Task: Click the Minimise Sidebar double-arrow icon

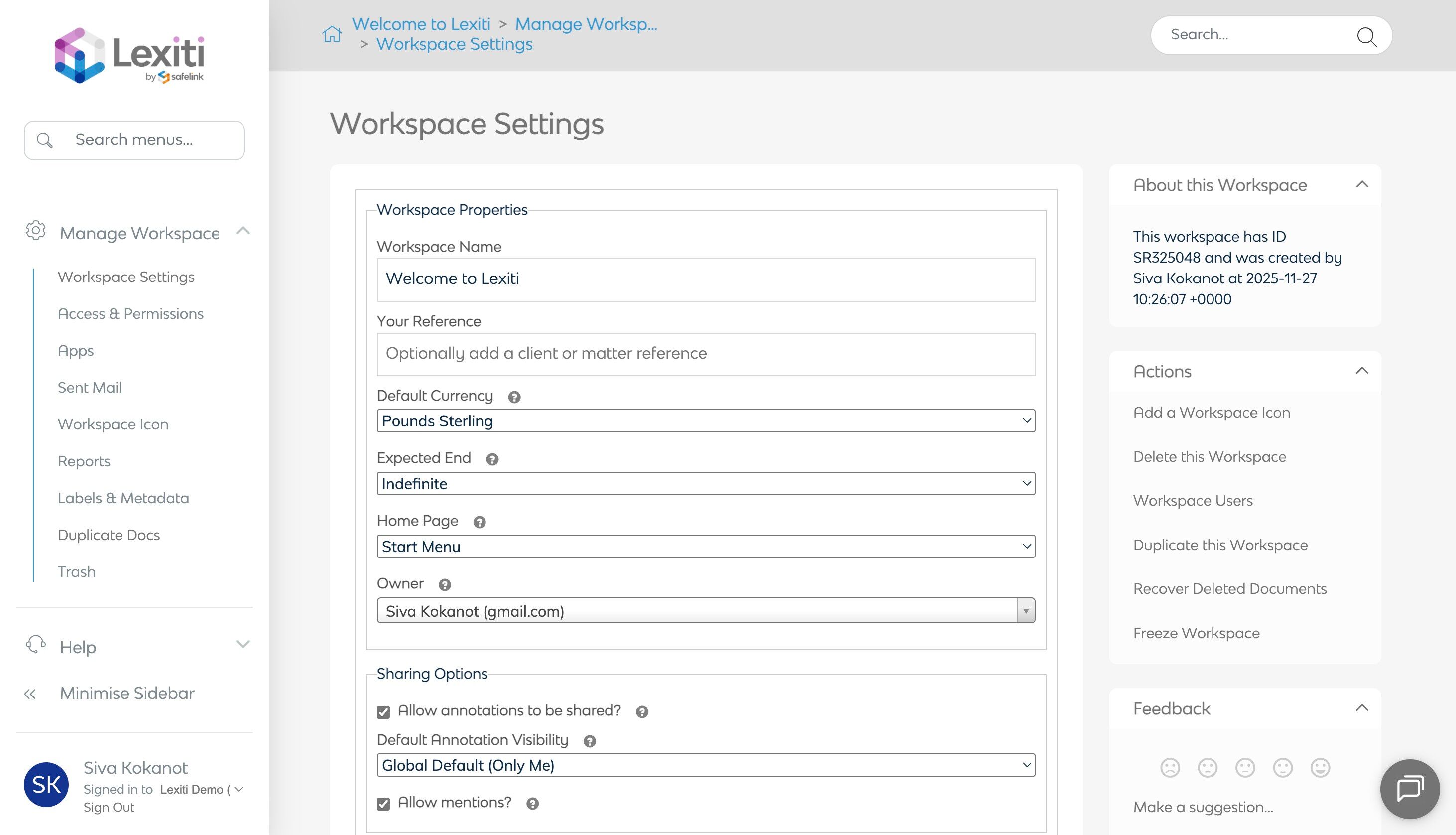Action: (30, 694)
